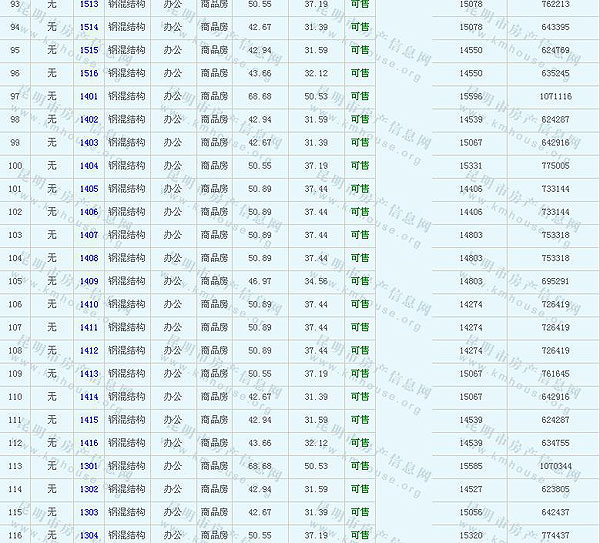Click room number 1301
Screen dimensions: 600x543
click(x=89, y=466)
